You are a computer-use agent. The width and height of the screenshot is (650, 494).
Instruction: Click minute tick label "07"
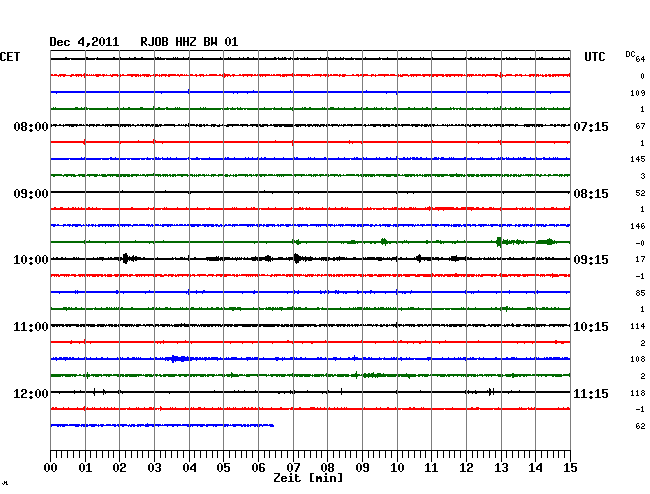point(293,467)
